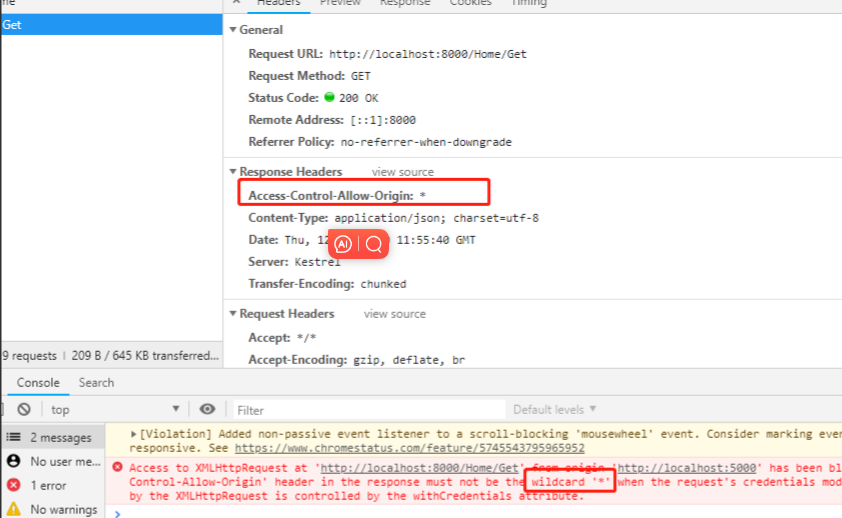The image size is (842, 518).
Task: Expand the Violation console message
Action: (135, 434)
